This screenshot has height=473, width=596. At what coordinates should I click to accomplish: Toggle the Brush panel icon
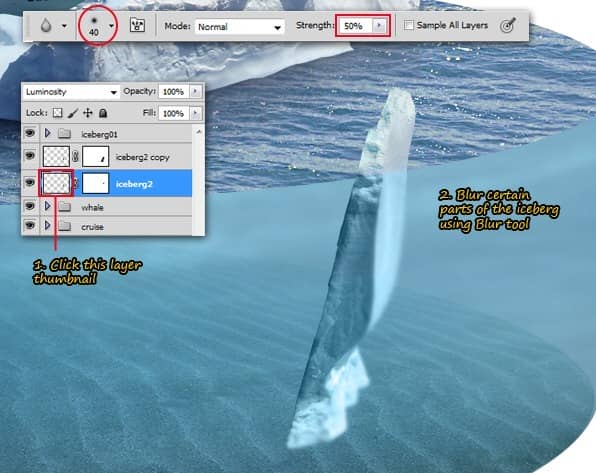click(137, 25)
